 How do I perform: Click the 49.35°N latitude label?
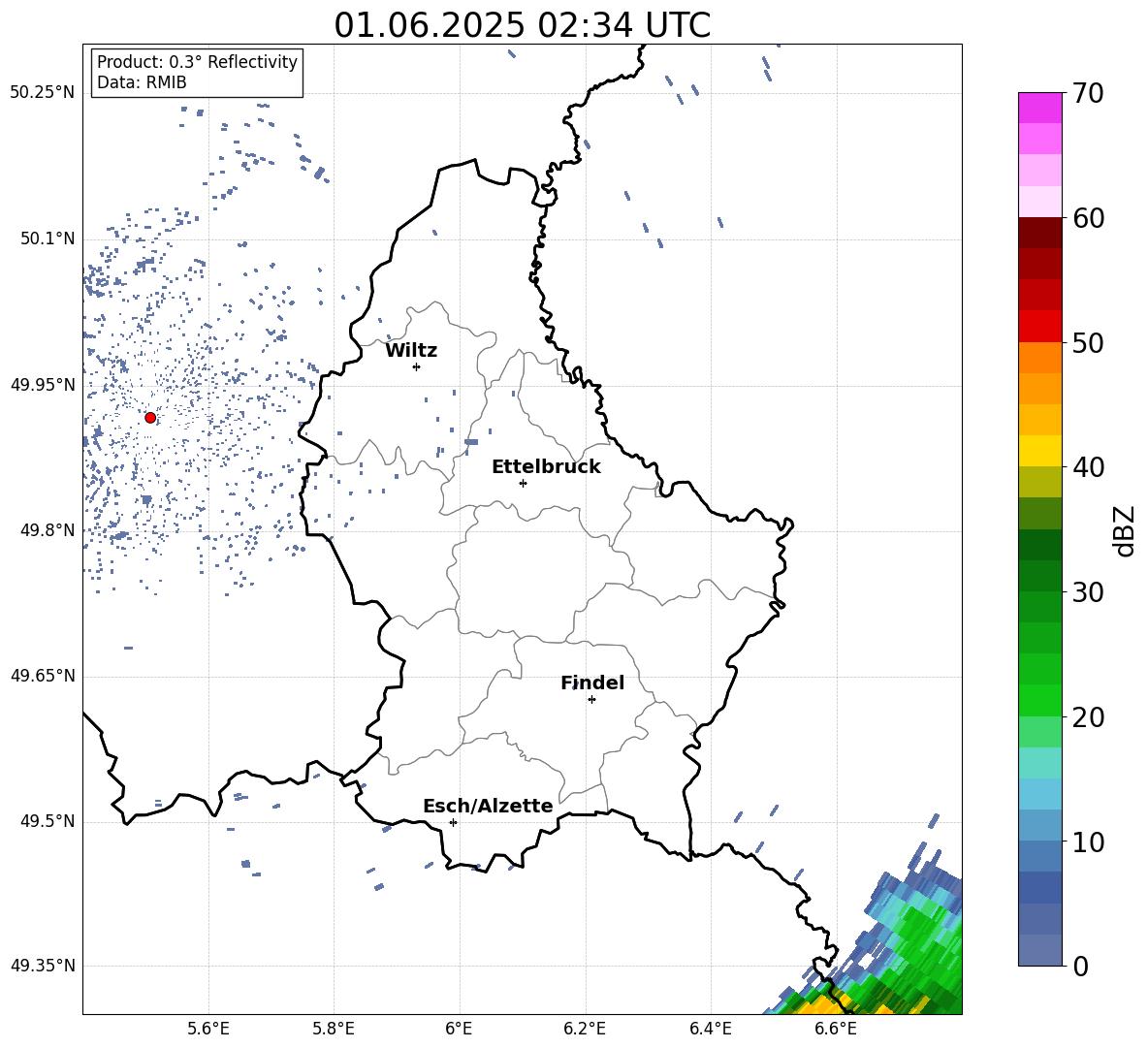43,966
